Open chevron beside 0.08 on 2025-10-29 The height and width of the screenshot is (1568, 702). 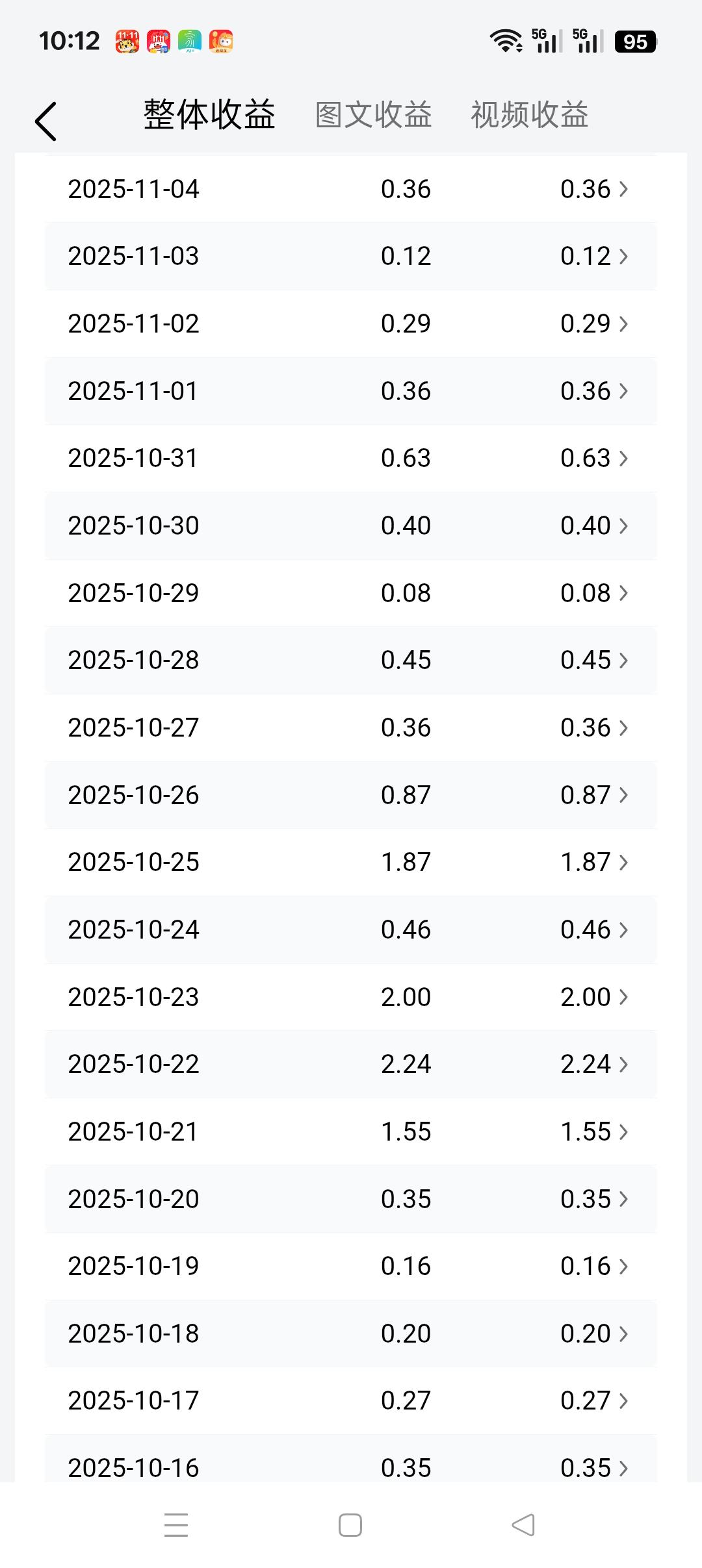[x=623, y=593]
